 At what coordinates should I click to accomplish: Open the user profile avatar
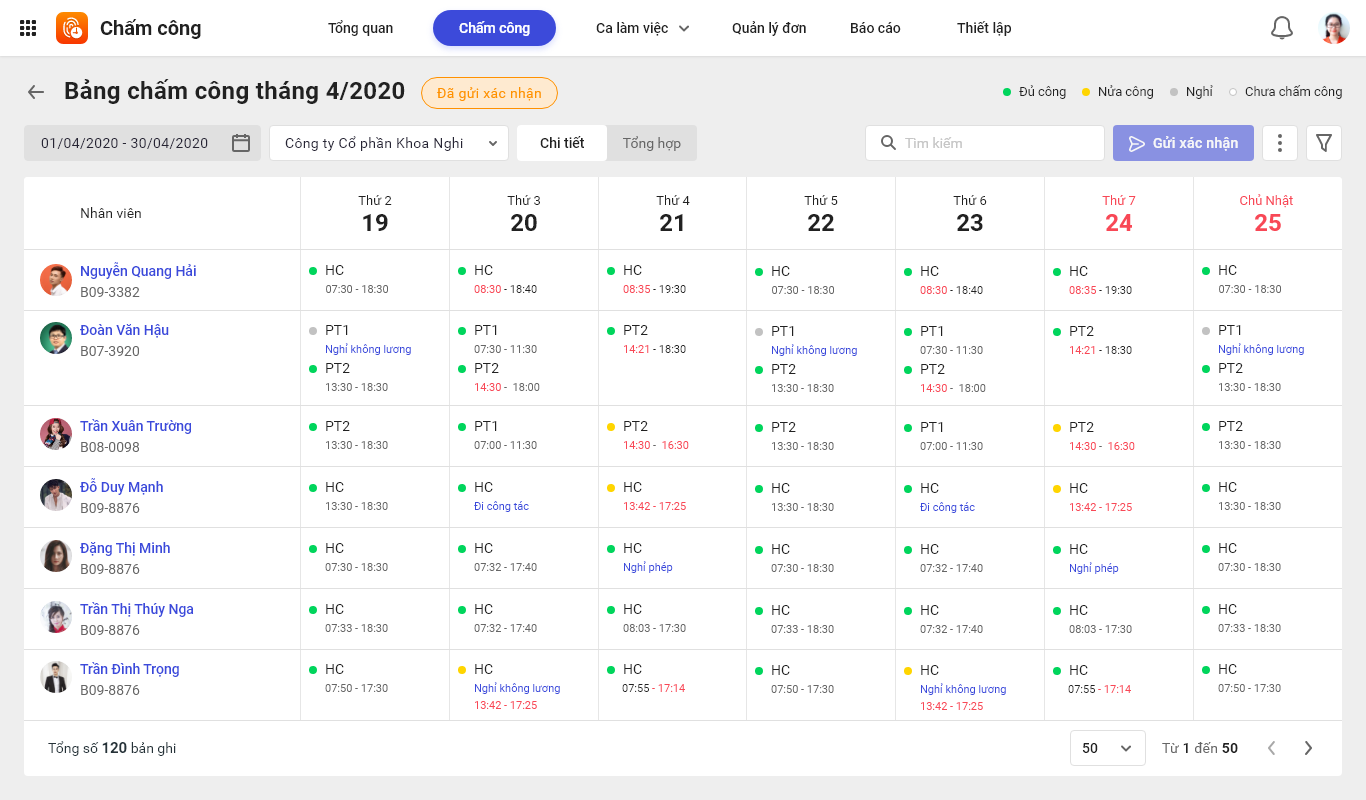(1334, 28)
